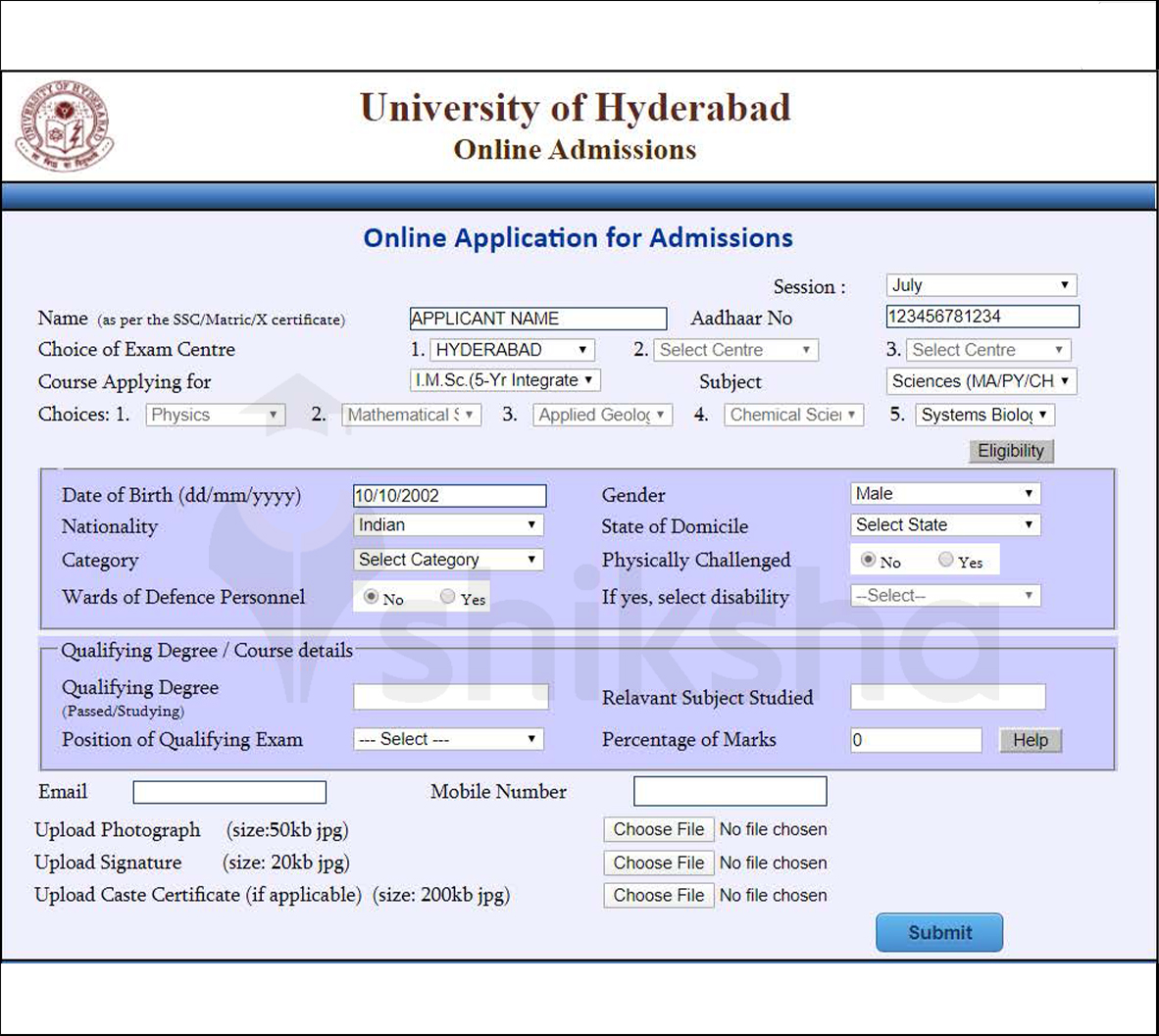Select No for Physically Challenged
1159x1036 pixels.
[x=868, y=560]
